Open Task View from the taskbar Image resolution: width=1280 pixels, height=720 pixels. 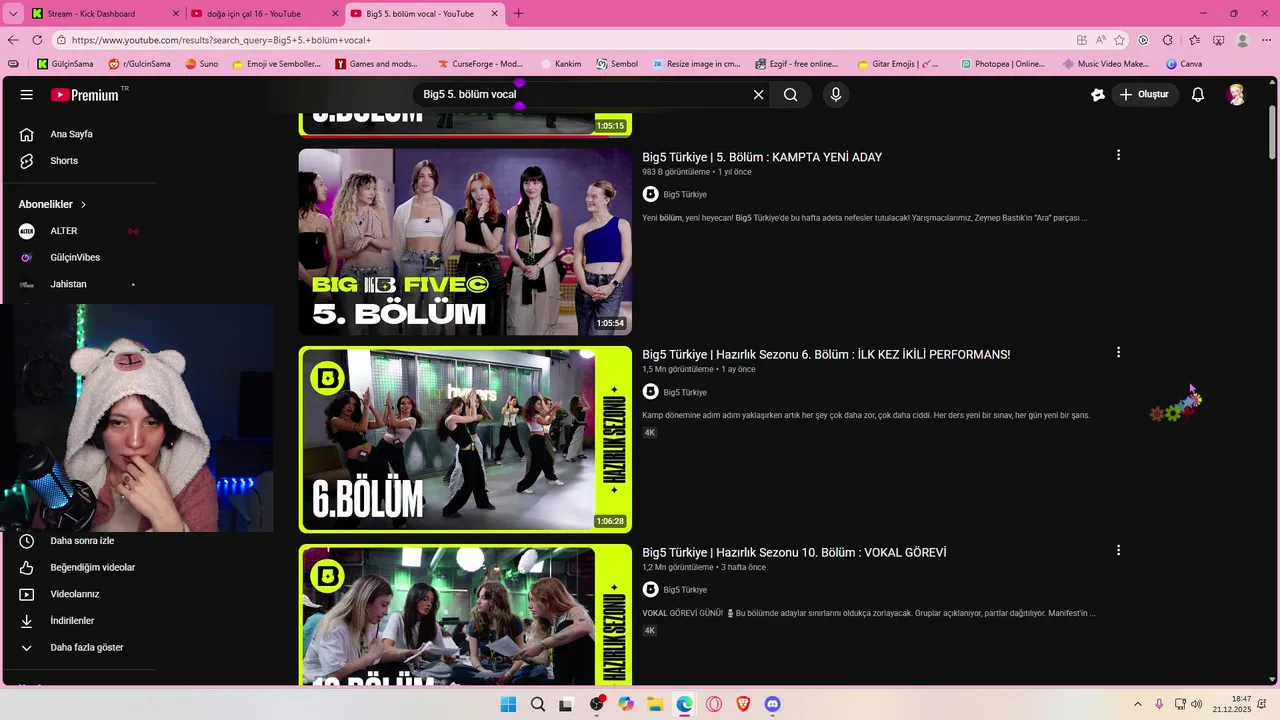pos(567,704)
